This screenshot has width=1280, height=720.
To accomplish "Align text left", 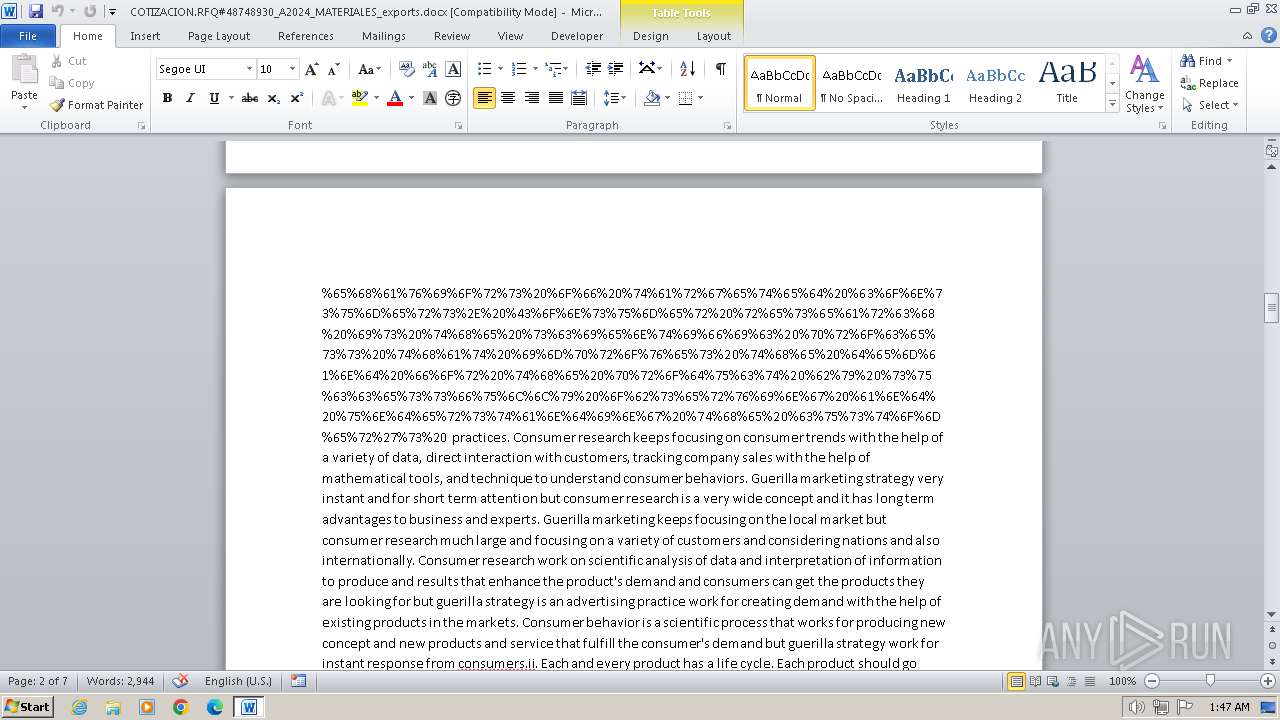I will (484, 98).
